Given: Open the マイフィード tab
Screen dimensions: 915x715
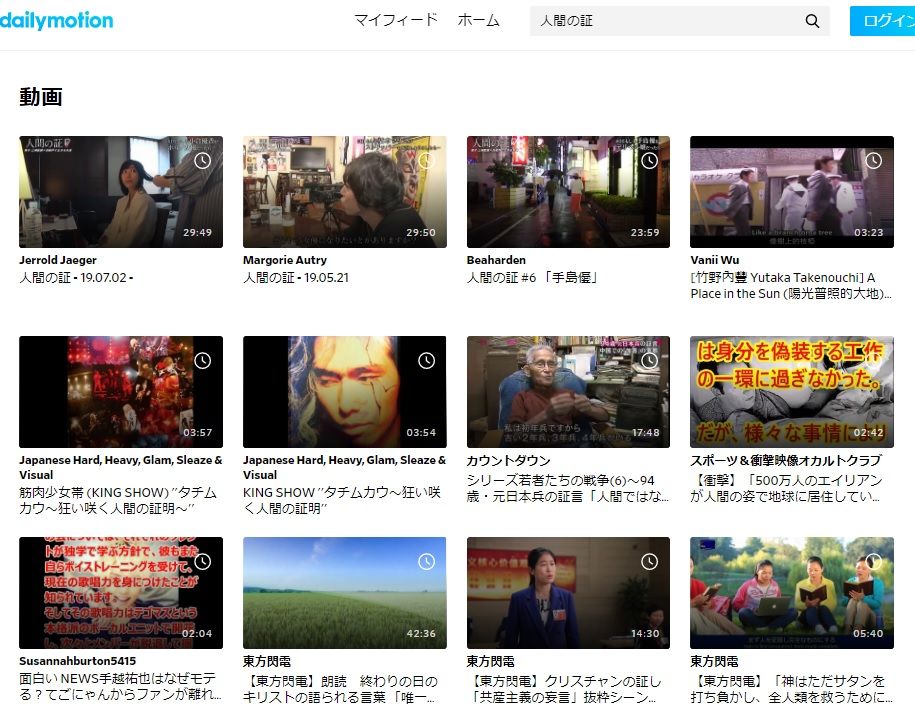Looking at the screenshot, I should pyautogui.click(x=396, y=20).
